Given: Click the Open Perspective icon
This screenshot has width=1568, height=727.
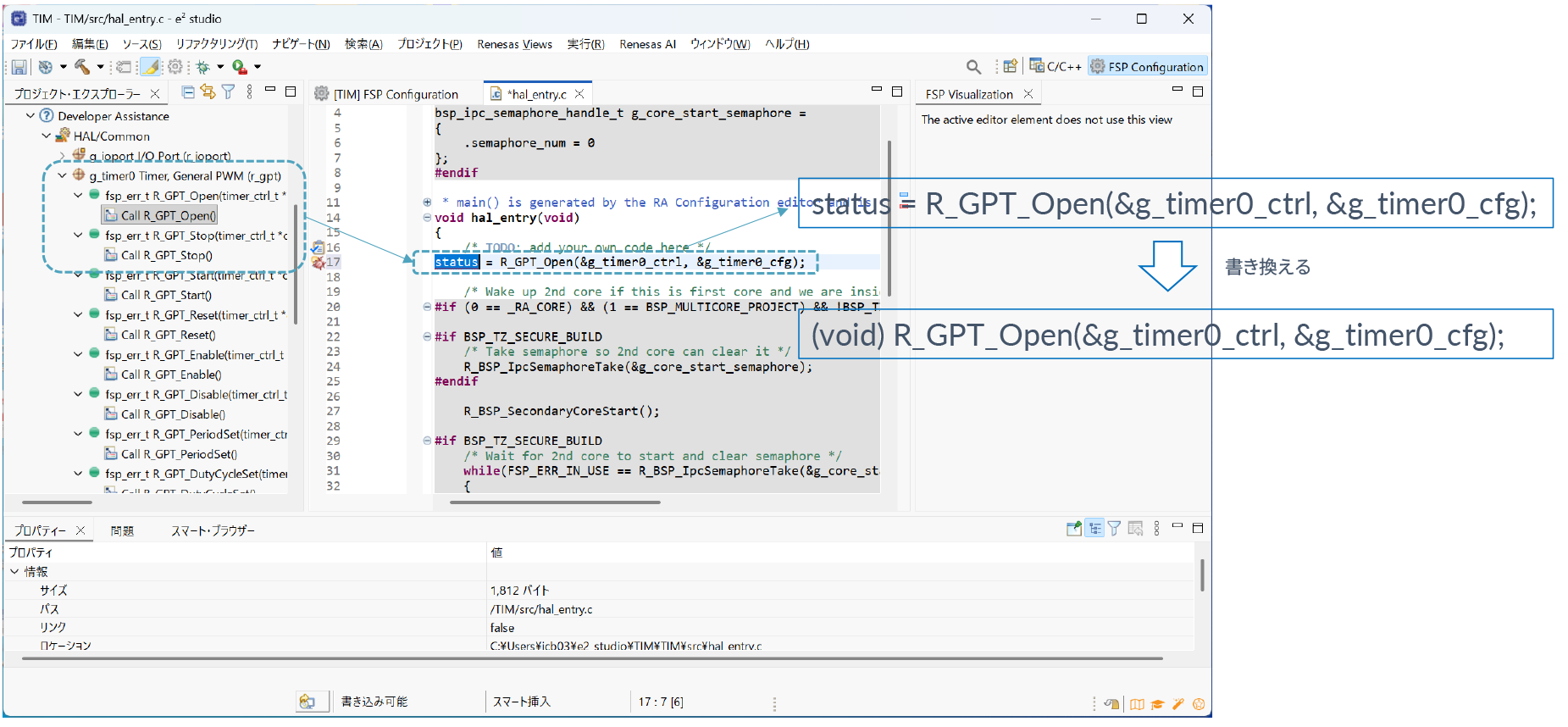Looking at the screenshot, I should (1010, 67).
